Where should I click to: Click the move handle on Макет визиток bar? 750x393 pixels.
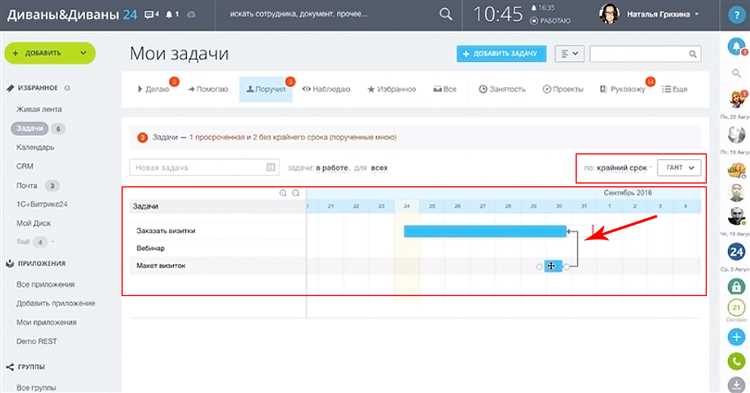pos(551,266)
